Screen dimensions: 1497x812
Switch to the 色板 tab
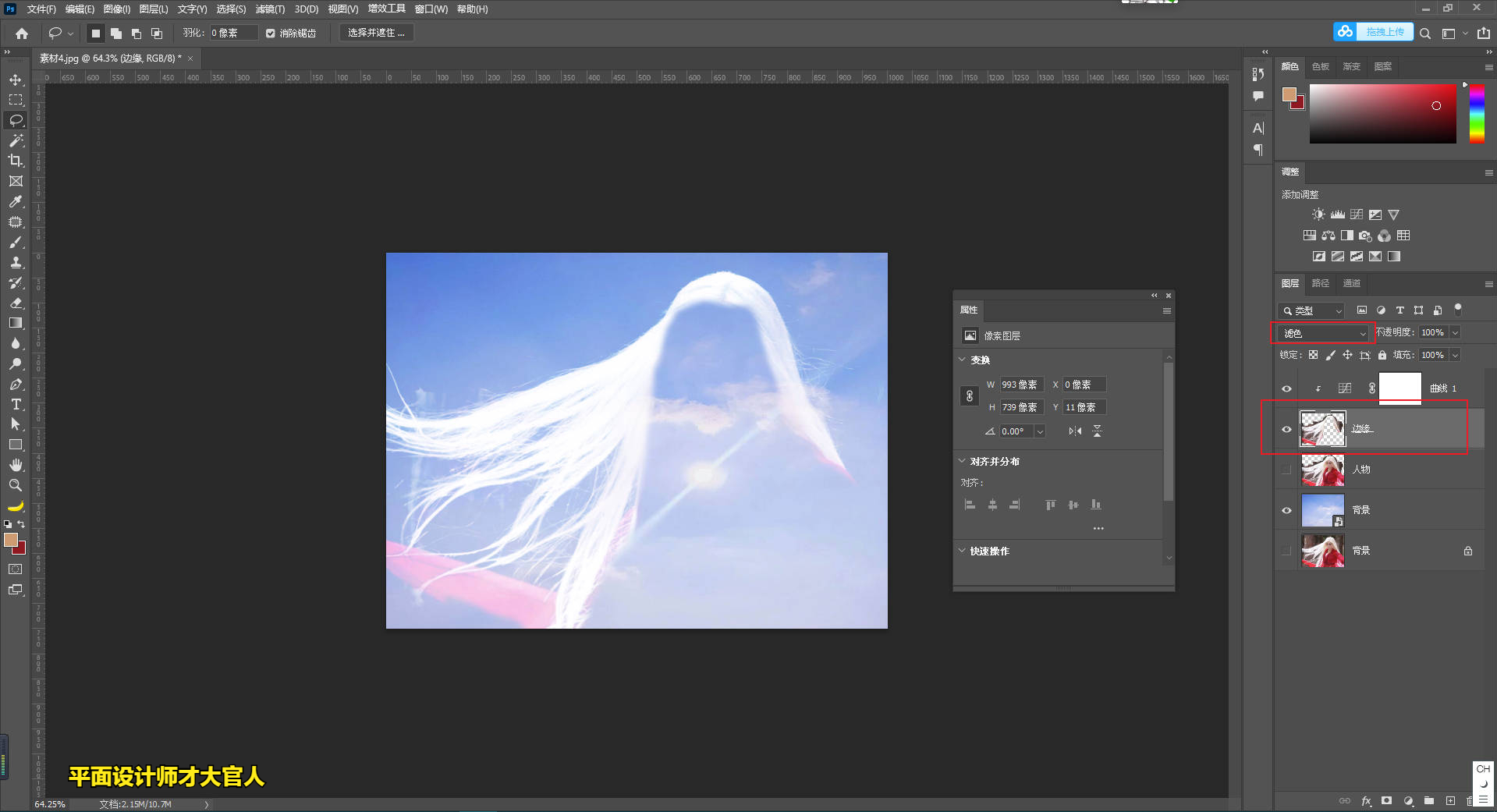pos(1321,66)
